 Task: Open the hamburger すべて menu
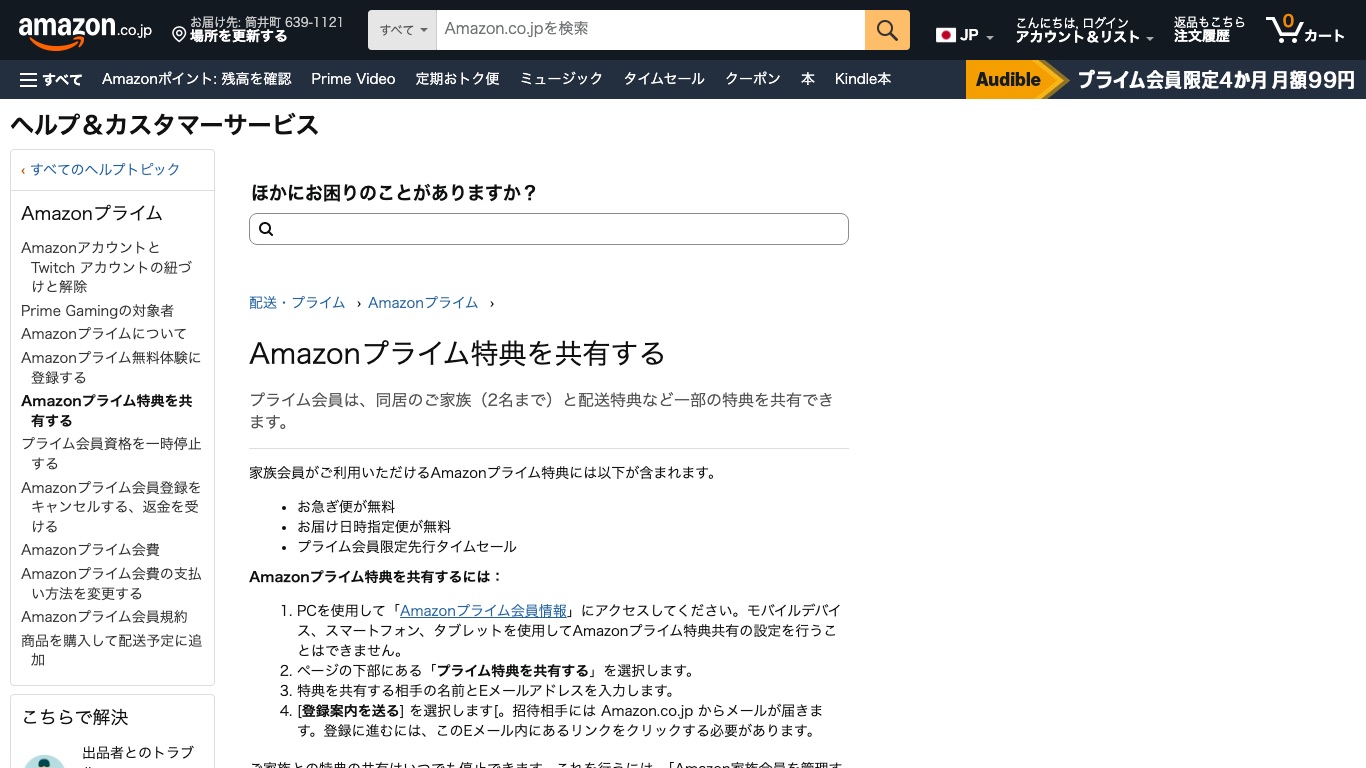[x=51, y=79]
